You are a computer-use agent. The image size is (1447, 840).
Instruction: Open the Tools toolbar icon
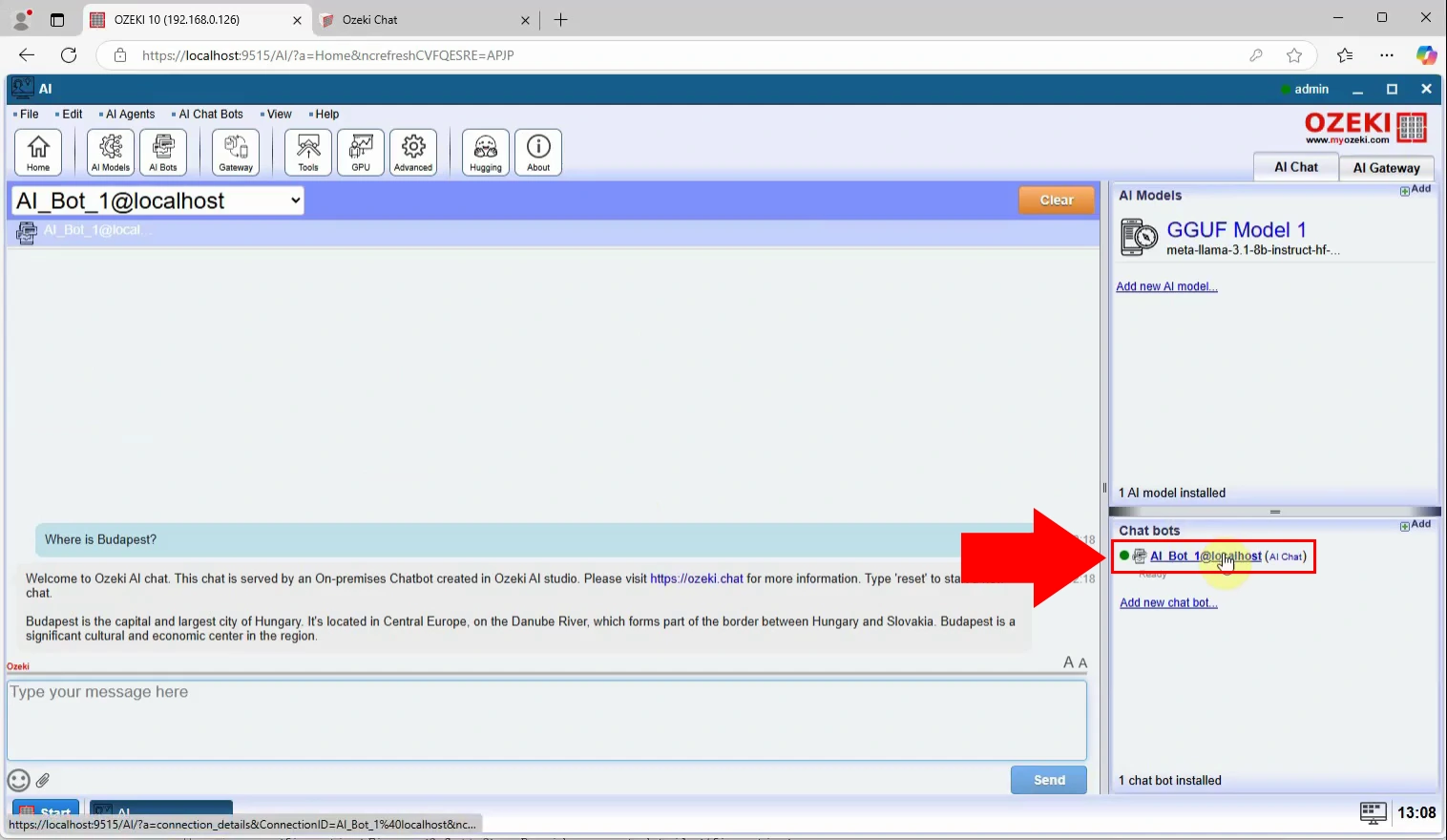(x=308, y=153)
